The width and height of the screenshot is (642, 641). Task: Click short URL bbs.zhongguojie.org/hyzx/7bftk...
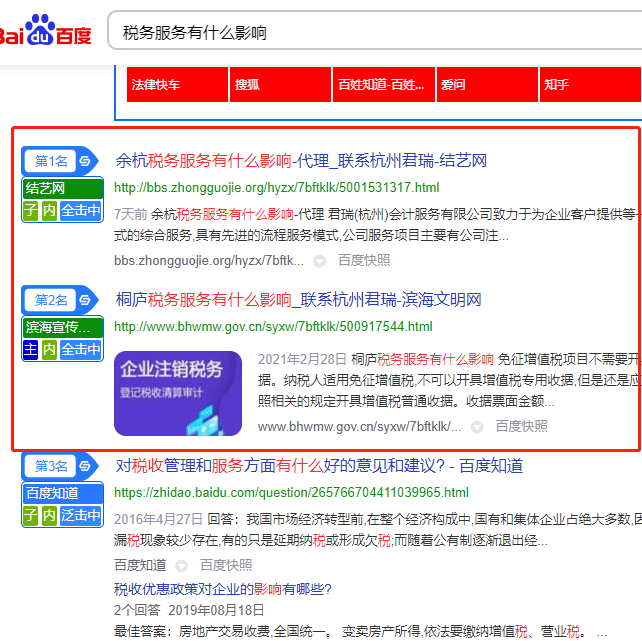[x=209, y=261]
